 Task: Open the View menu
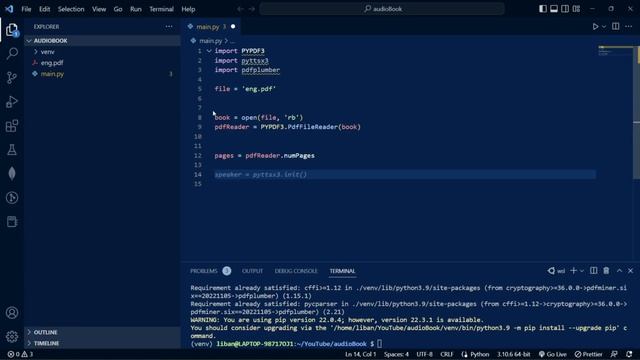(99, 9)
